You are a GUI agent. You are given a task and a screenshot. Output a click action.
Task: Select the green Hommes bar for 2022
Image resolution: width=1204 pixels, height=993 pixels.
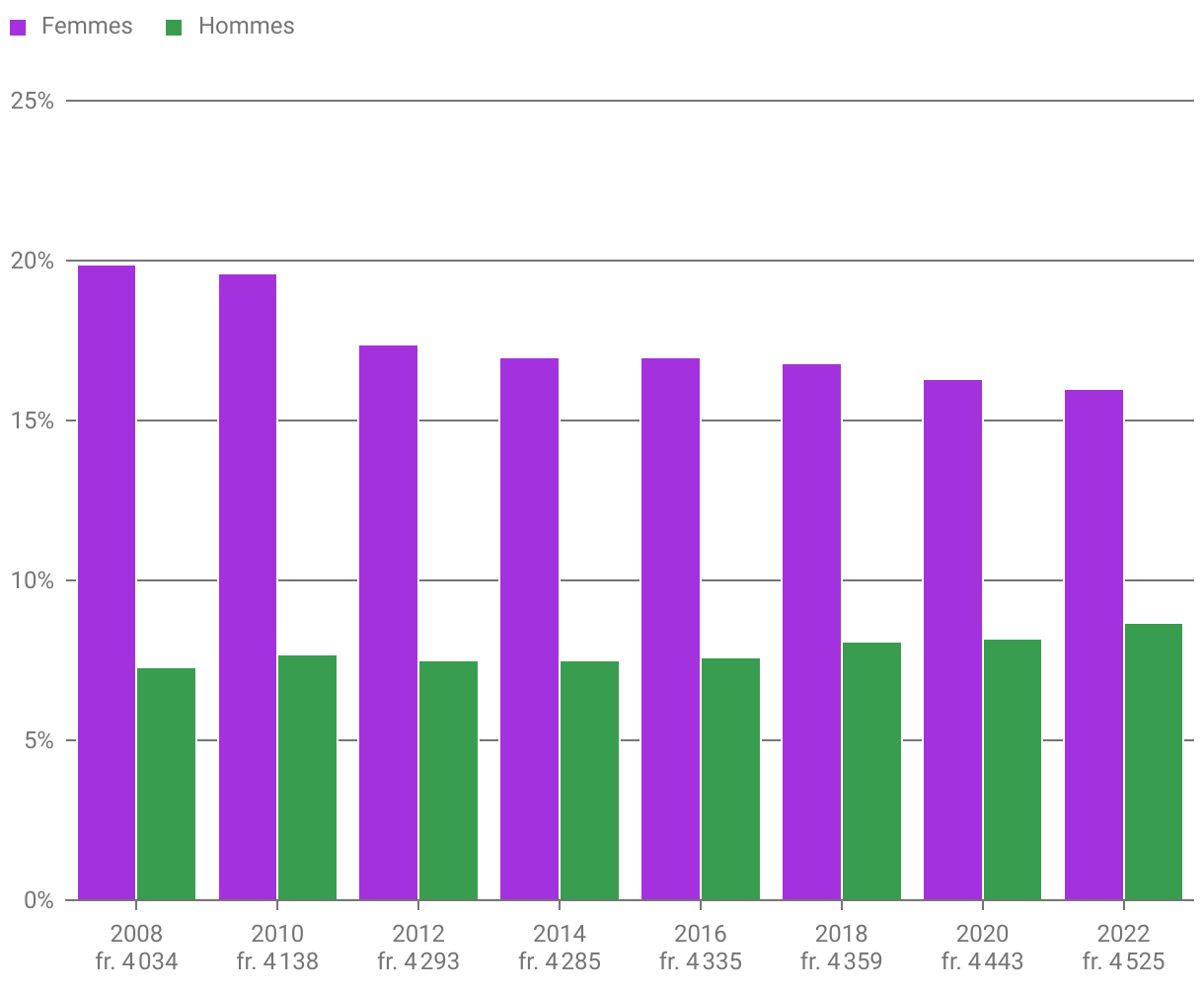coord(1153,762)
